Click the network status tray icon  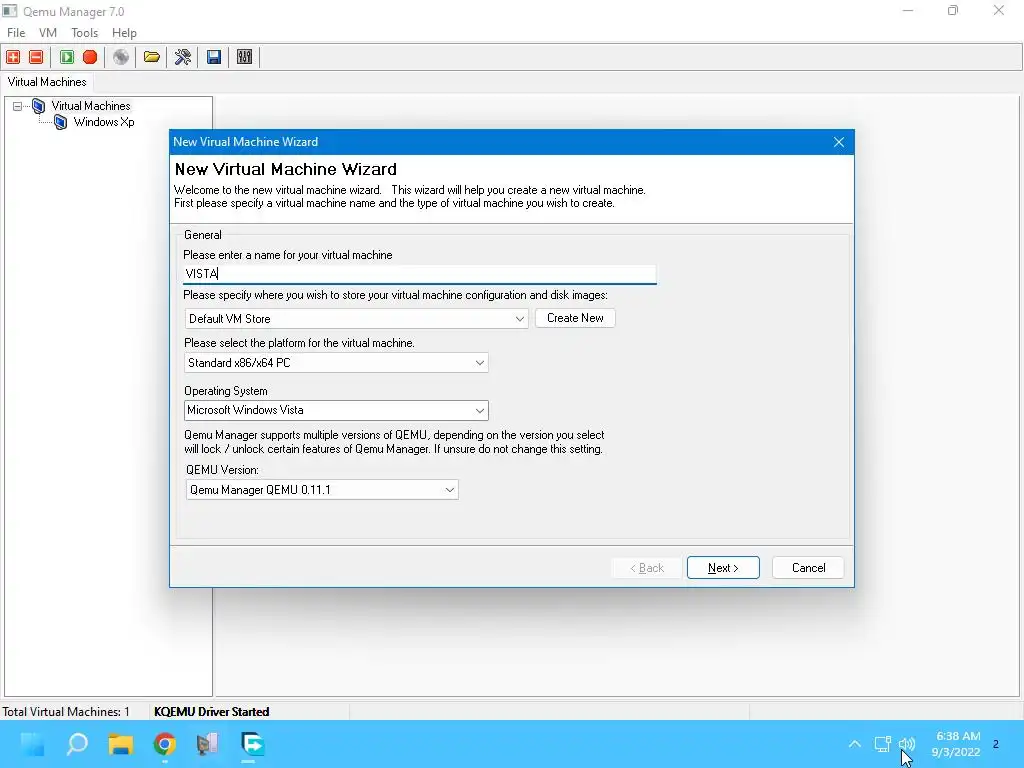(x=882, y=744)
